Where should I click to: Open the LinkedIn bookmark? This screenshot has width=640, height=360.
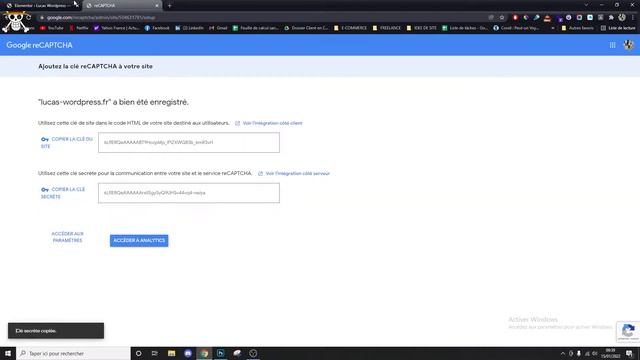189,28
